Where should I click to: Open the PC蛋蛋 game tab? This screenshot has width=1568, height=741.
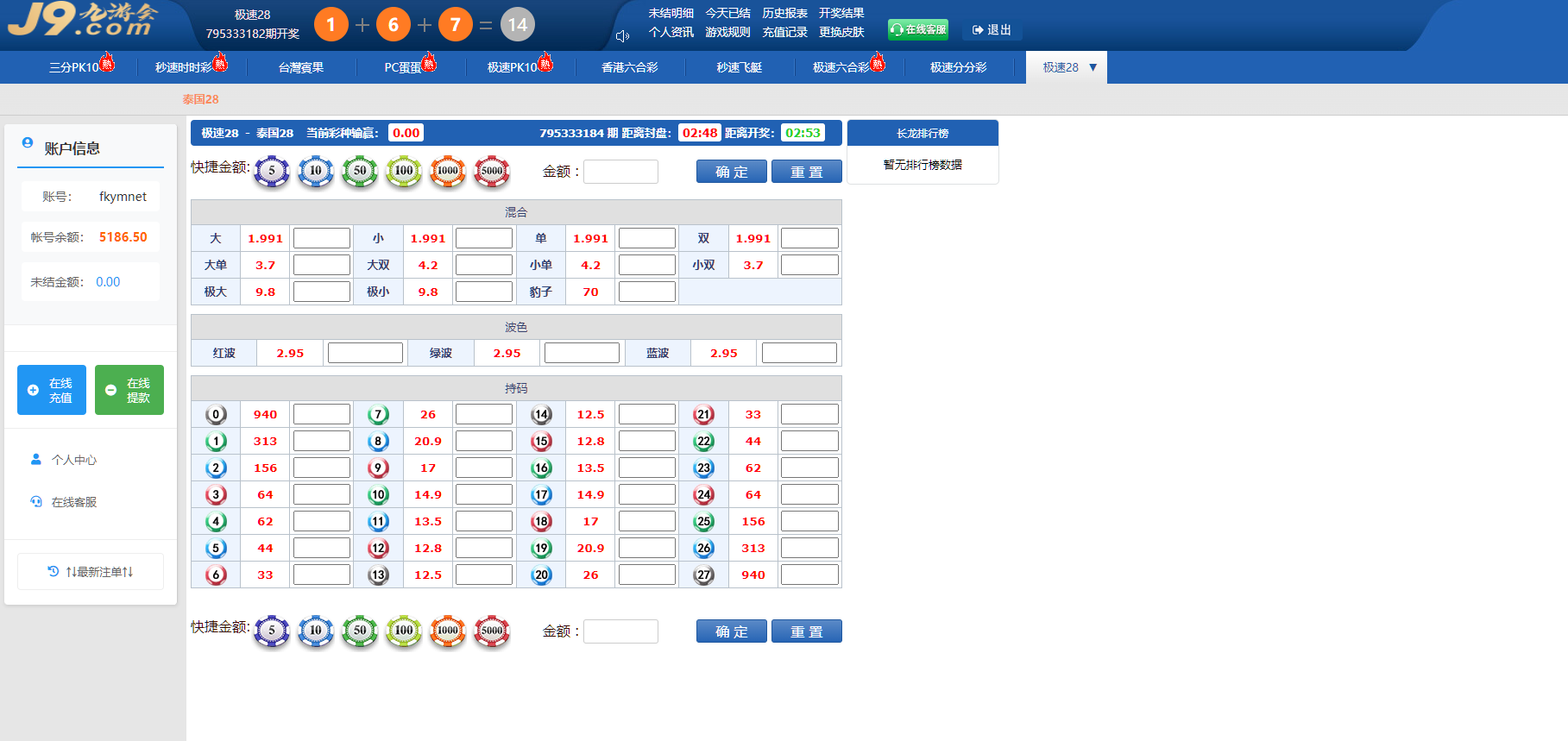pyautogui.click(x=404, y=67)
